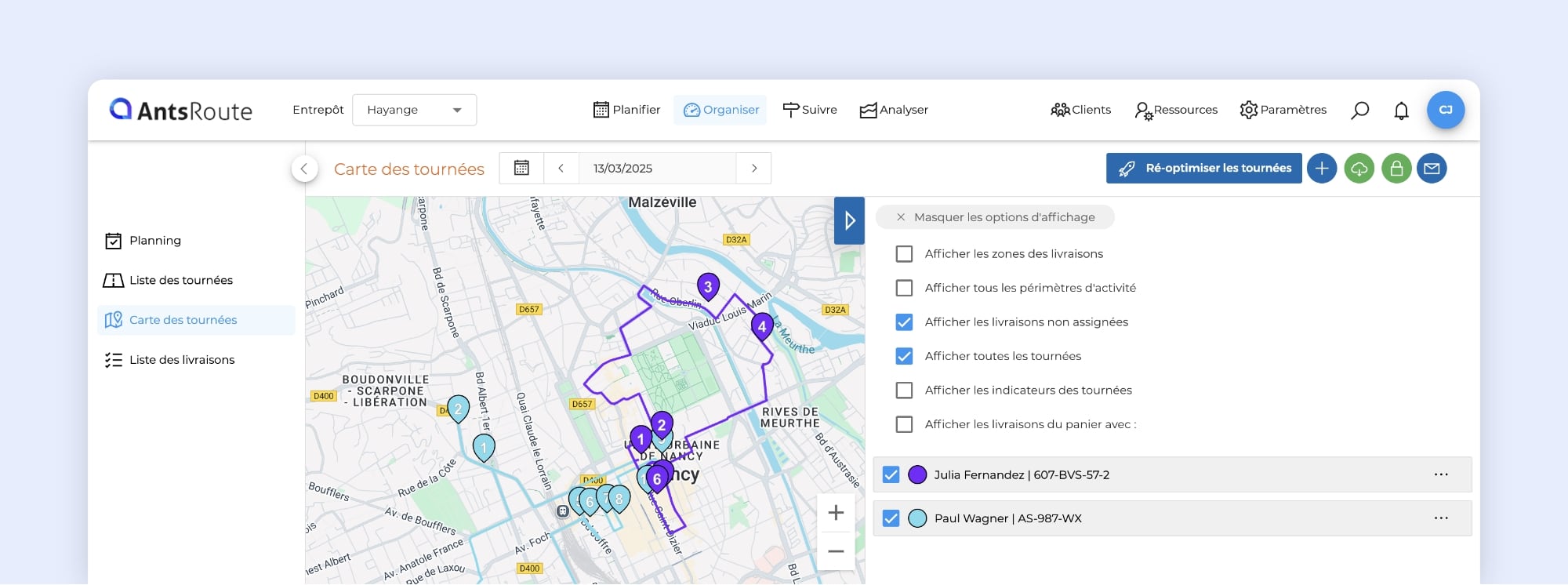This screenshot has width=1568, height=585.
Task: Collapse the right panel with blue arrow
Action: (x=849, y=221)
